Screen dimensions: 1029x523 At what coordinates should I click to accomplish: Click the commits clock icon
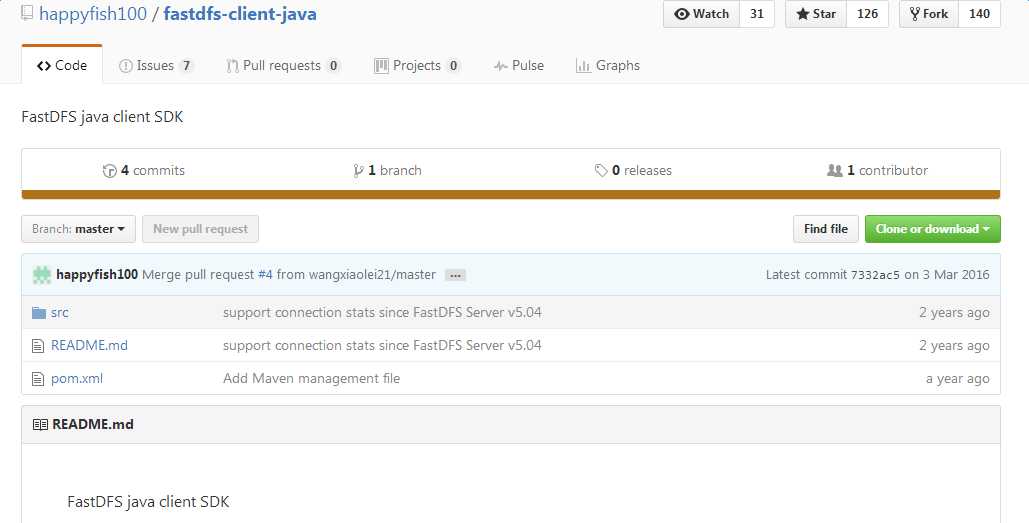click(110, 171)
